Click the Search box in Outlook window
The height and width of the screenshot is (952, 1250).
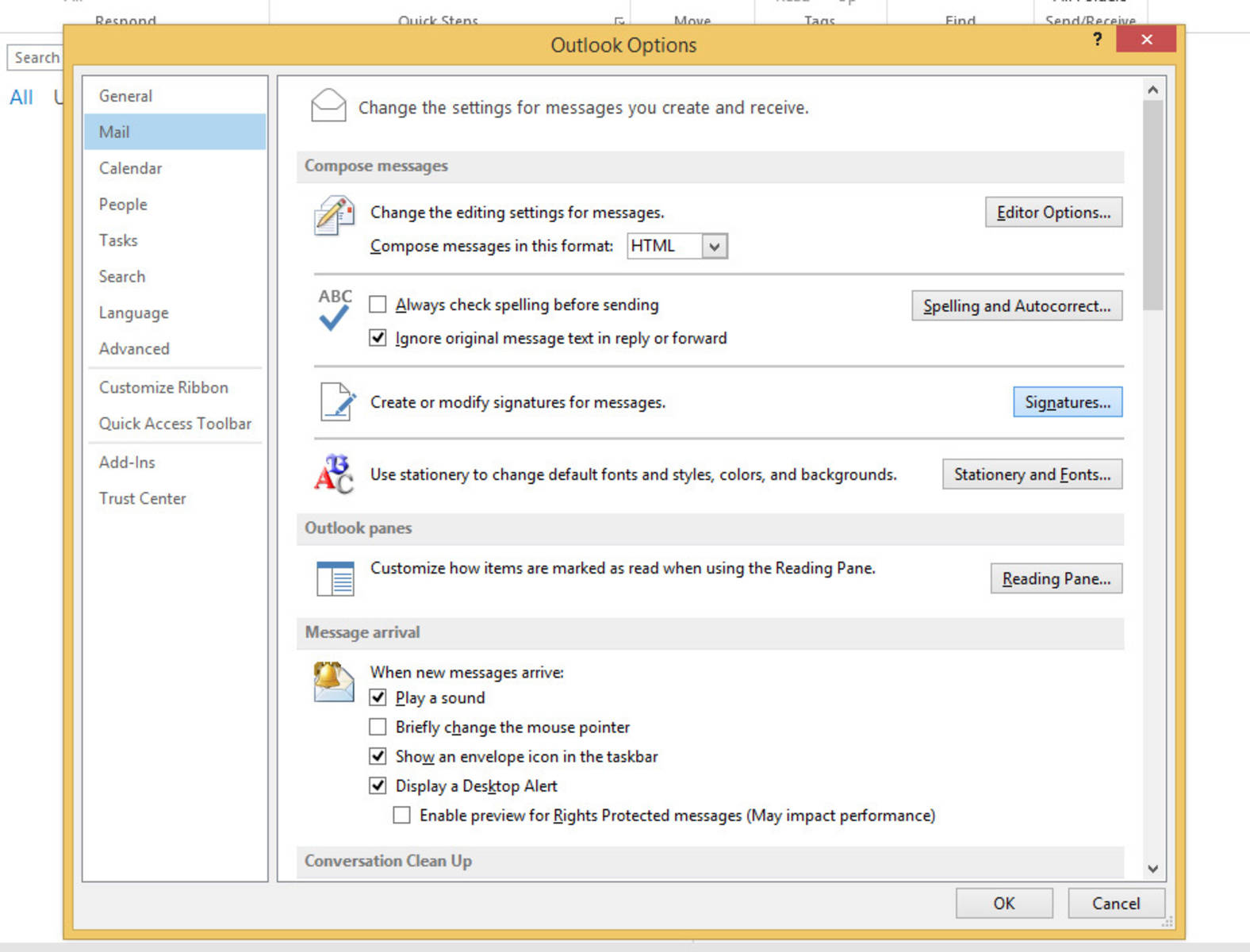(35, 58)
